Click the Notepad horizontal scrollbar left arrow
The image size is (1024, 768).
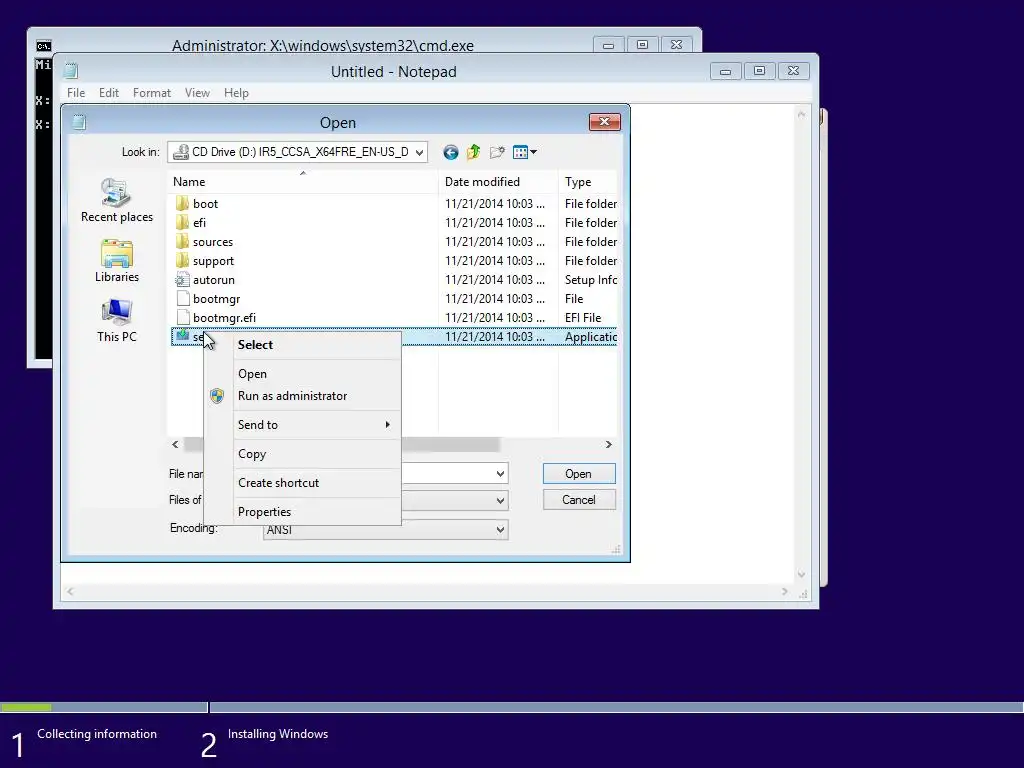click(70, 592)
